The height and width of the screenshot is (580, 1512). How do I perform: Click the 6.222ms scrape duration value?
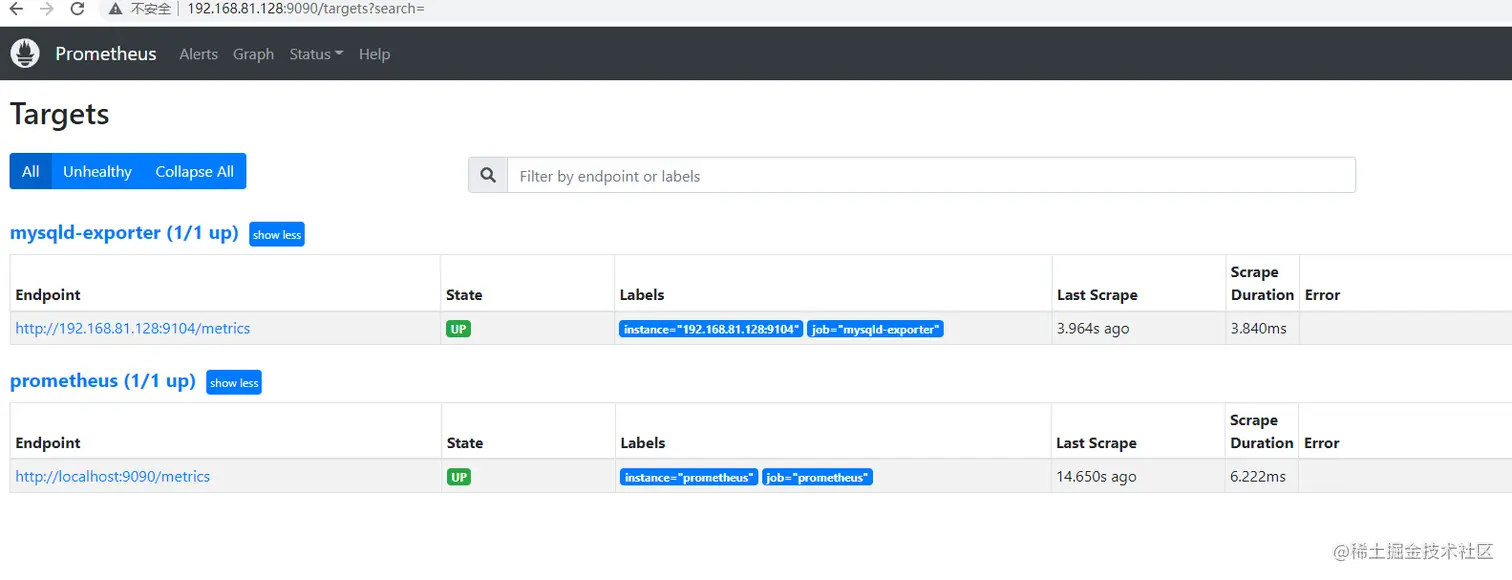1258,476
